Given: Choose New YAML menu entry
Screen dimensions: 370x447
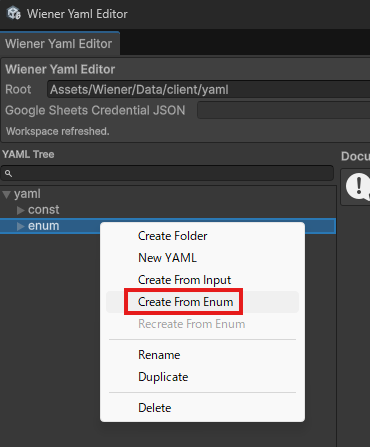Looking at the screenshot, I should click(x=202, y=258).
